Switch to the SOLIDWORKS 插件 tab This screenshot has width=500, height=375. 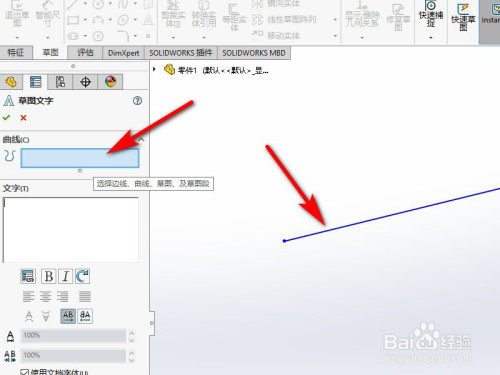pos(181,53)
